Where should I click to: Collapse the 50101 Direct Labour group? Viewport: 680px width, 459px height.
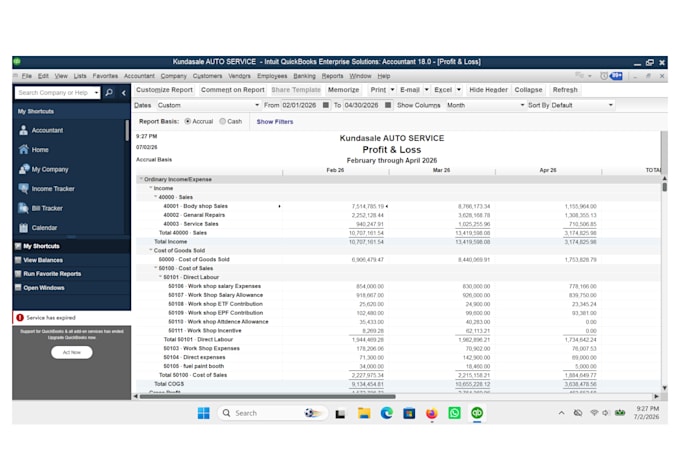tap(160, 277)
